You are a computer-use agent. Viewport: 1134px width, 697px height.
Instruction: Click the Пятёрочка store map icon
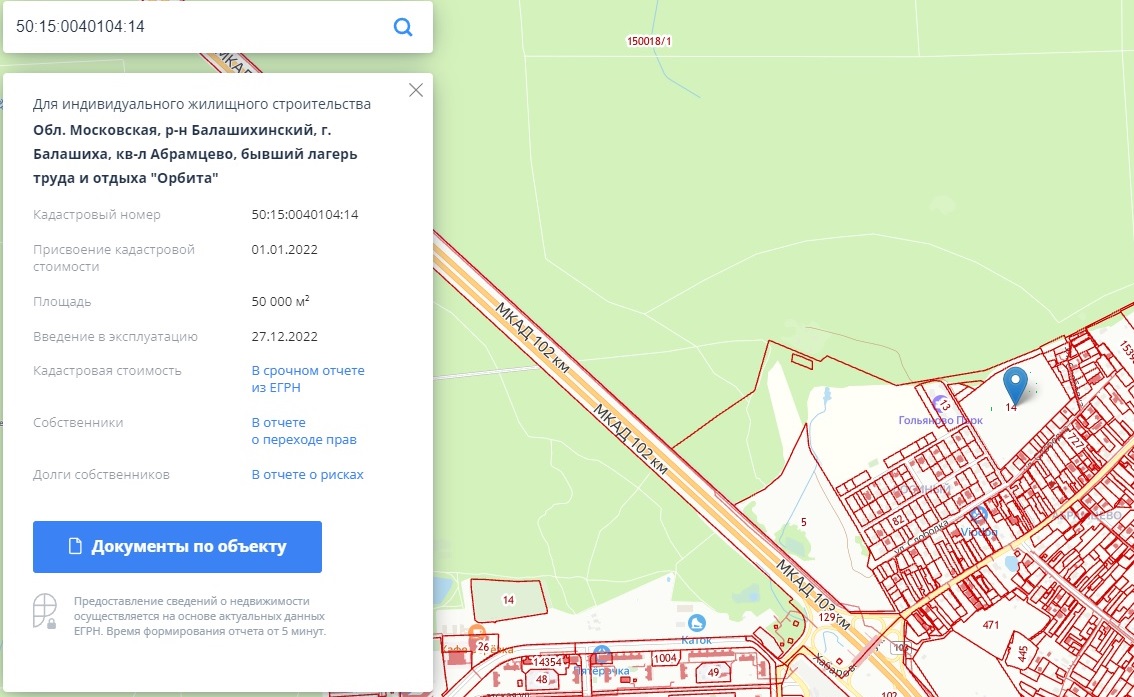point(601,653)
